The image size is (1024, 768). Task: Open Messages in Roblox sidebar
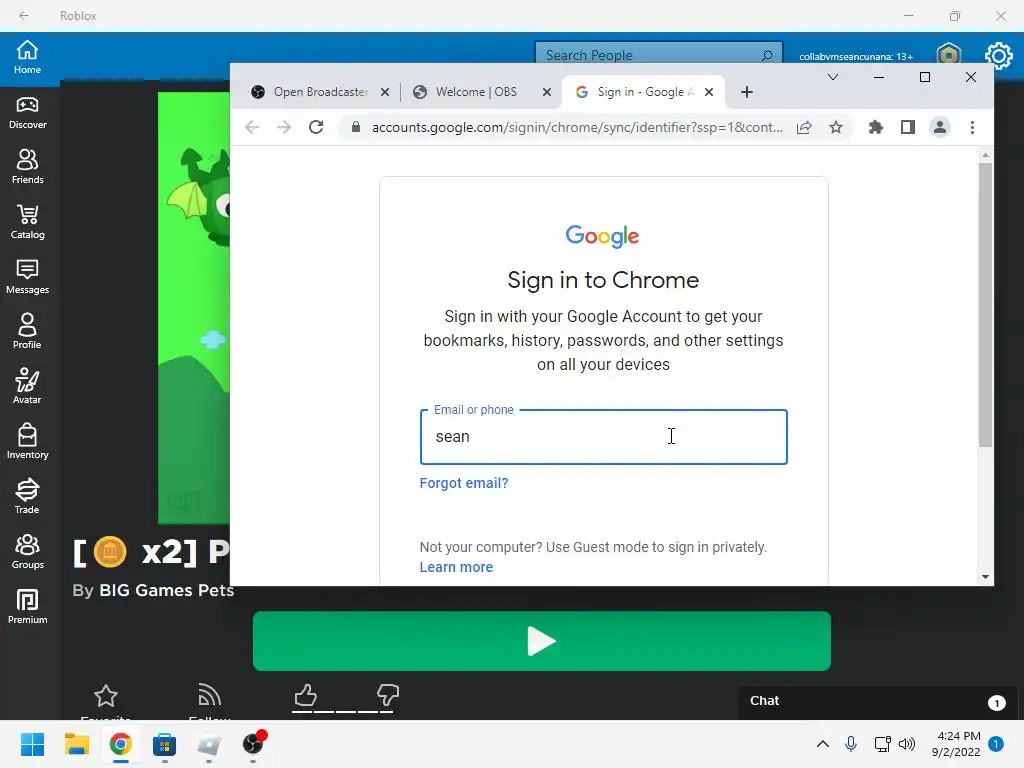pyautogui.click(x=27, y=278)
